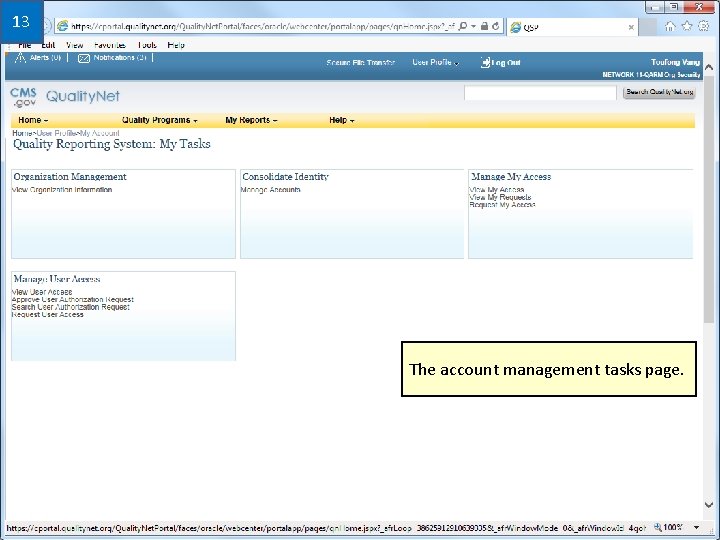Click the page refresh icon
Image resolution: width=720 pixels, height=540 pixels.
[495, 26]
